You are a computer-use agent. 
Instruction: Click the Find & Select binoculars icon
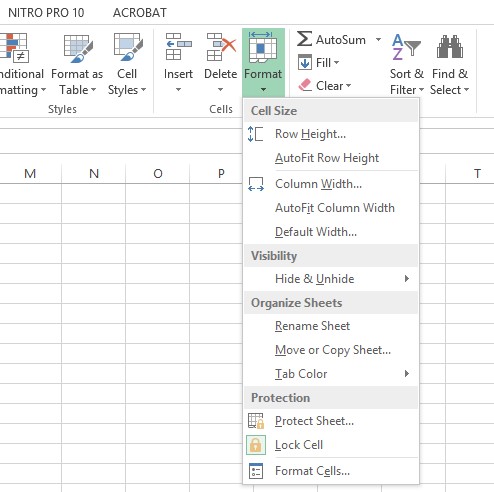click(450, 47)
